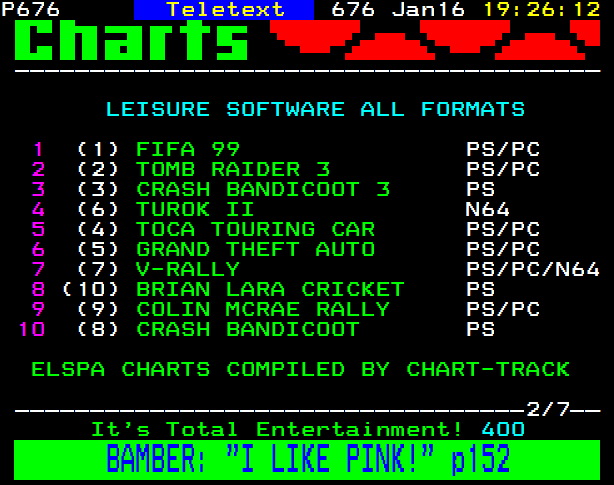Click the P676 page number in header
Viewport: 614px width, 485px height.
(x=31, y=9)
